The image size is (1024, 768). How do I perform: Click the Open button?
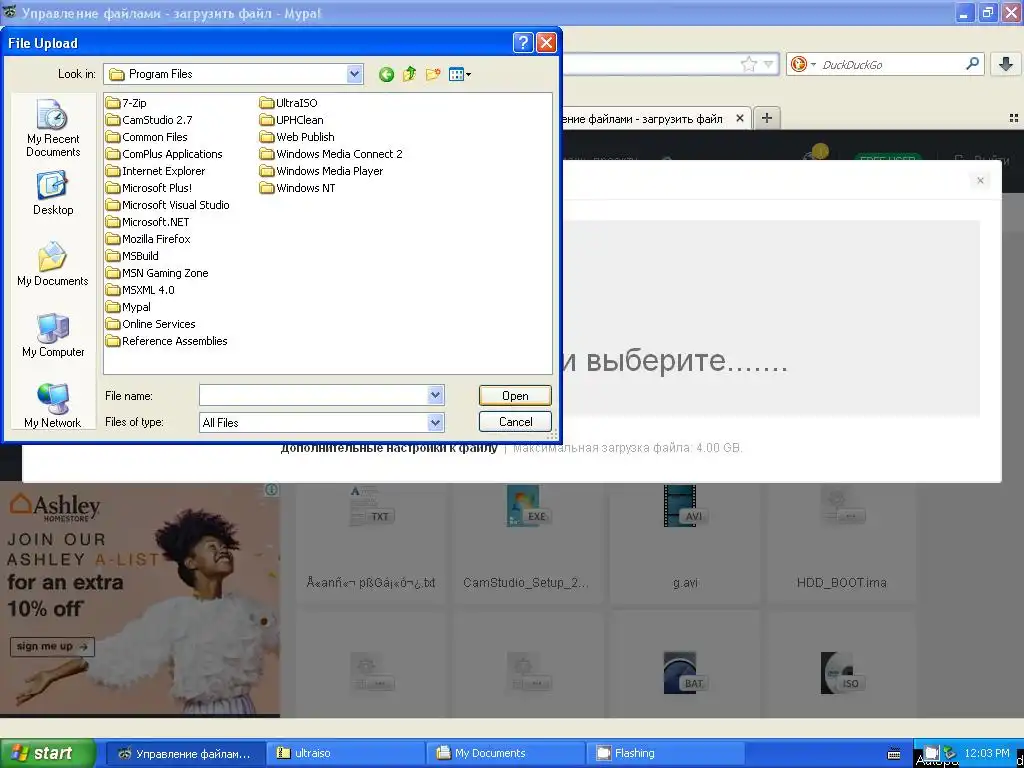pyautogui.click(x=515, y=396)
